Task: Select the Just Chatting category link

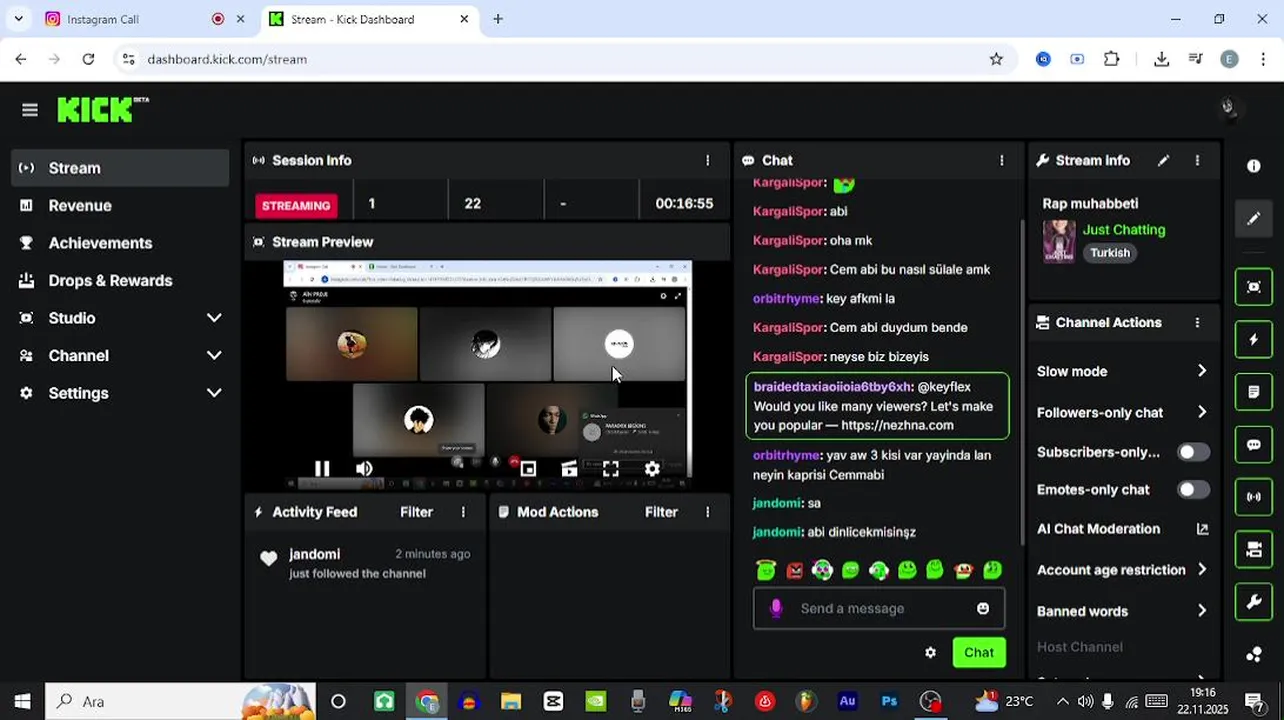Action: click(x=1123, y=230)
